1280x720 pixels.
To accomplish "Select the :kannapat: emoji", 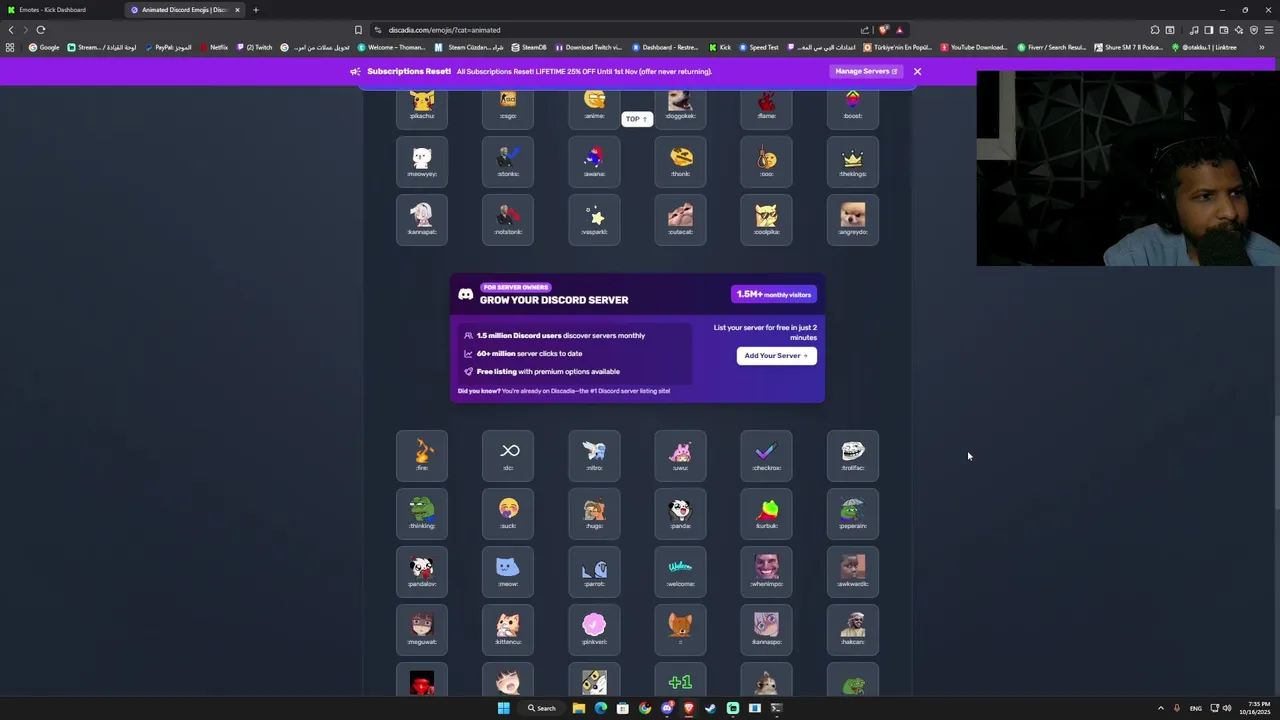I will [x=422, y=221].
